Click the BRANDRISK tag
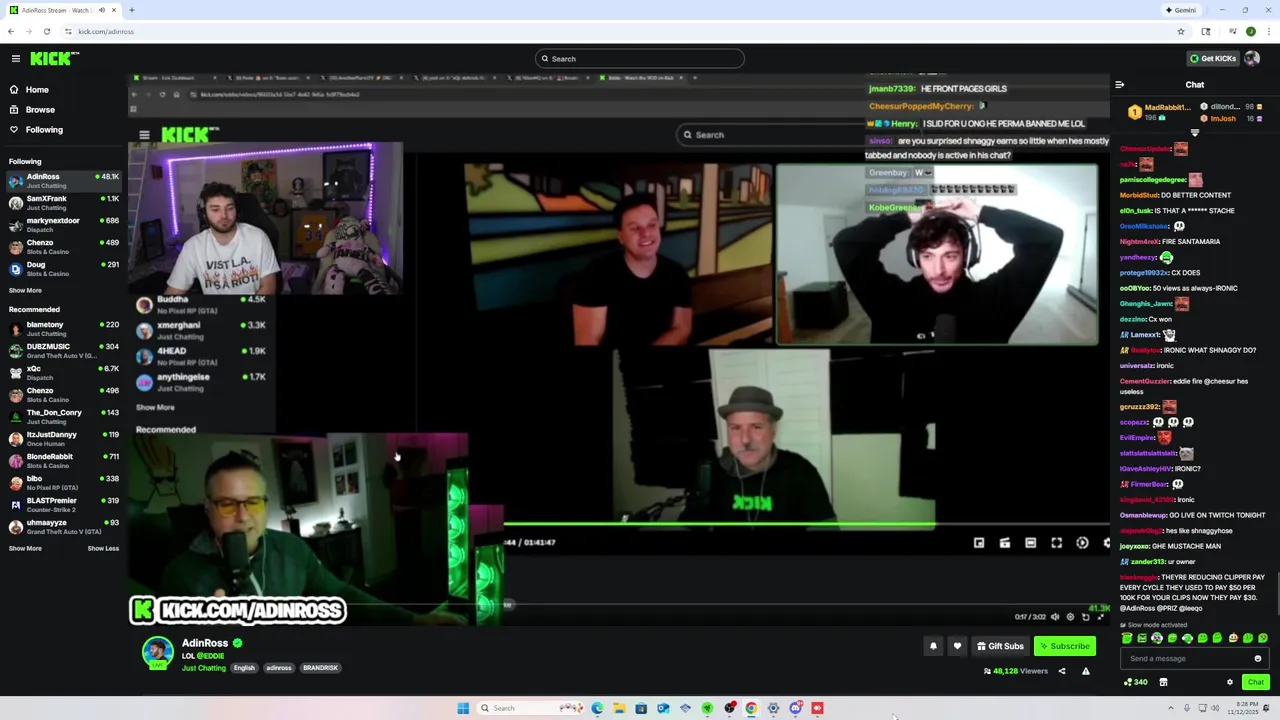1280x720 pixels. coord(320,668)
